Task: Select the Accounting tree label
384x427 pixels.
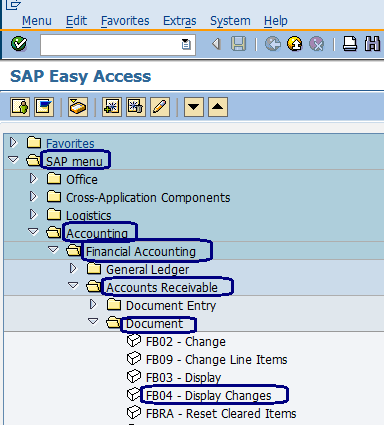Action: point(97,234)
